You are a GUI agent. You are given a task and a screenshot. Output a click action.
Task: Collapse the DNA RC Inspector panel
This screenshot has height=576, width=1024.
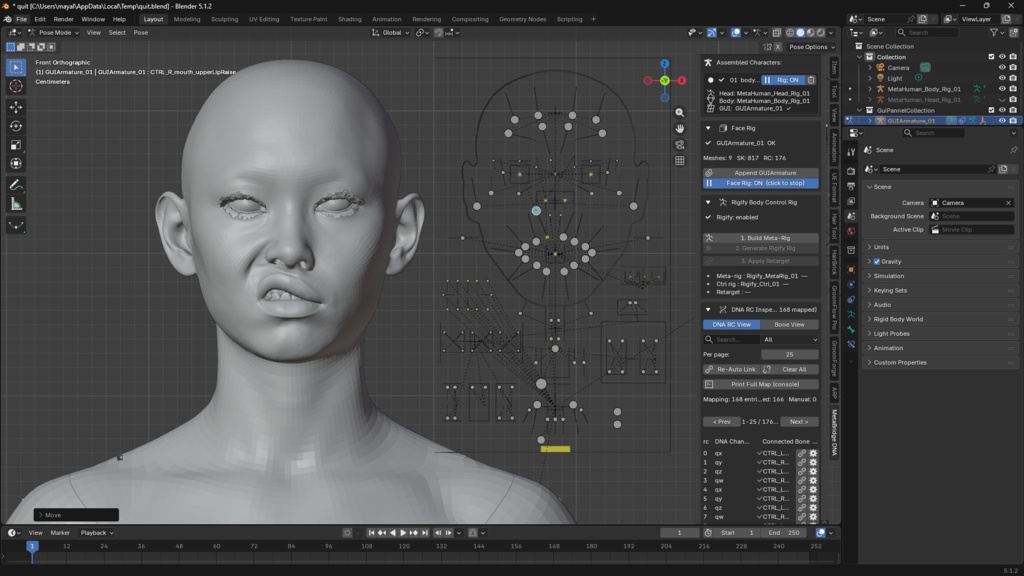coord(708,310)
